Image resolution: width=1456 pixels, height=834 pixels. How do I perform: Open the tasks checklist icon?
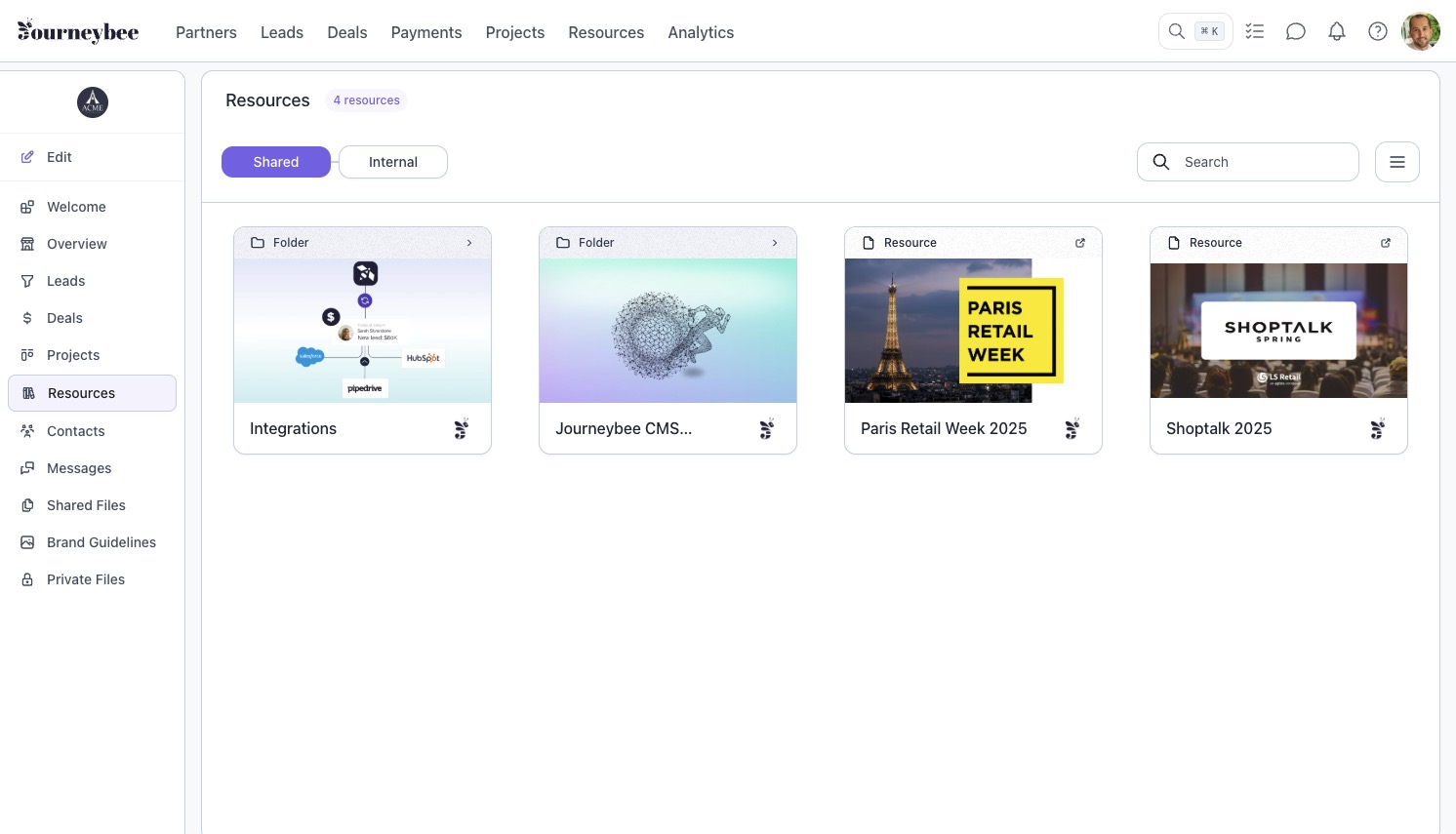pos(1255,31)
